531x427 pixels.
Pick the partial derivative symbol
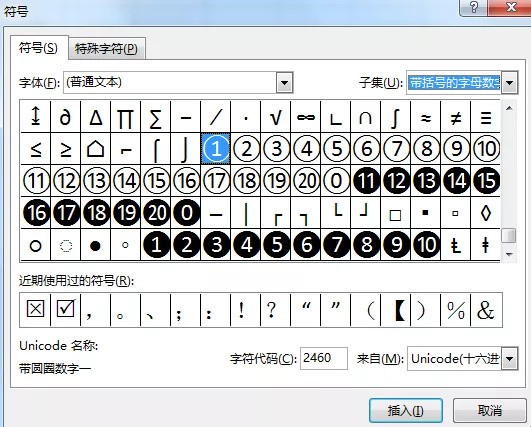tap(65, 117)
